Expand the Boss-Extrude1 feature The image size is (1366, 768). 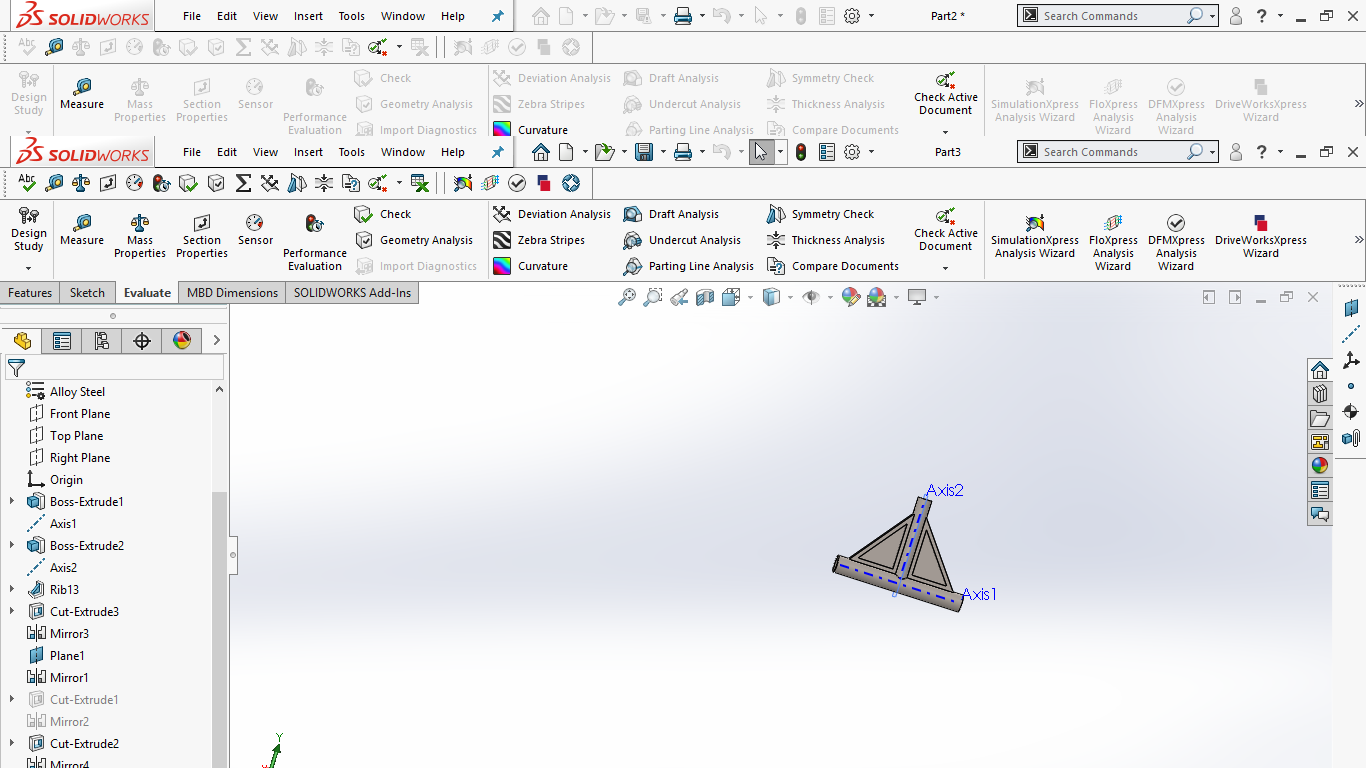pos(12,501)
